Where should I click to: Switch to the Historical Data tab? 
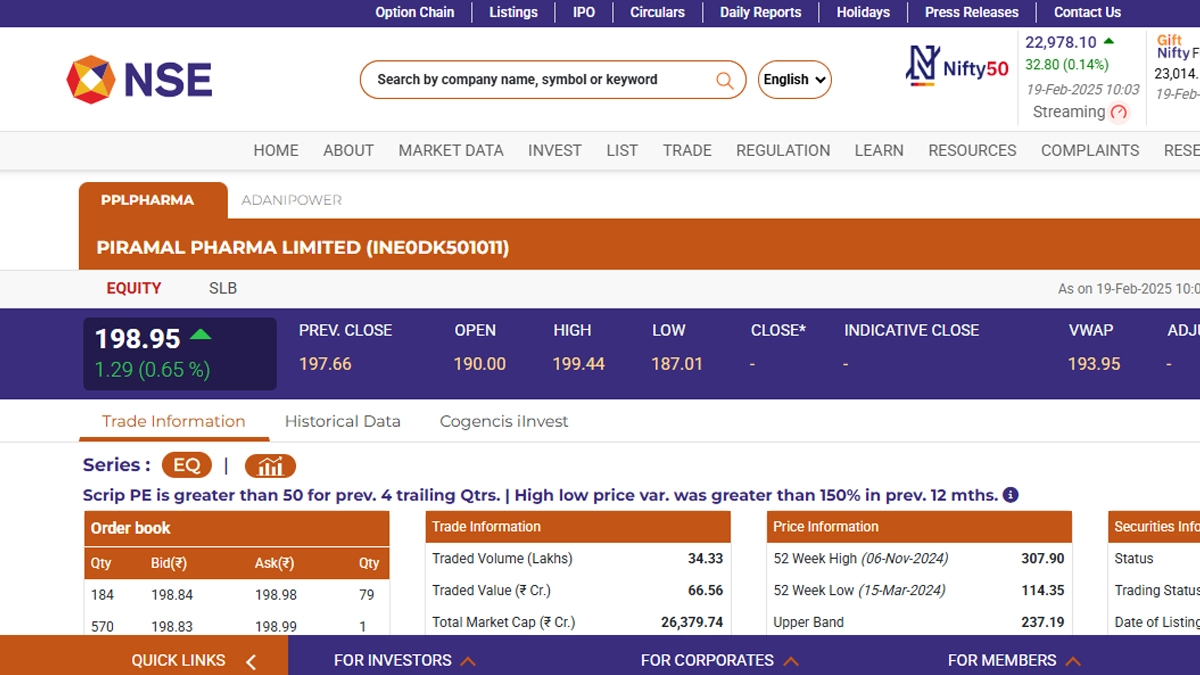(x=342, y=421)
